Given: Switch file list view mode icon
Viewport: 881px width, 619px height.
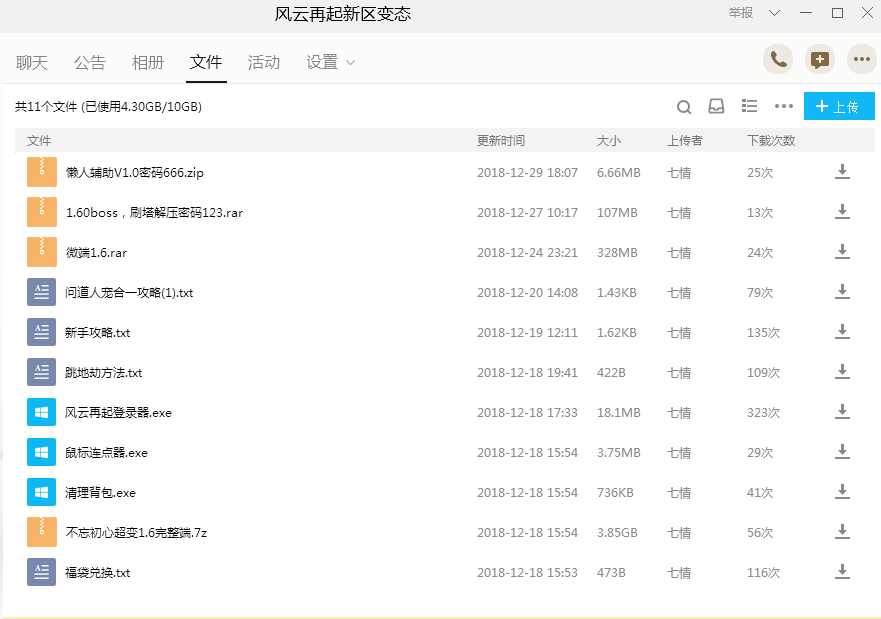Looking at the screenshot, I should point(749,106).
